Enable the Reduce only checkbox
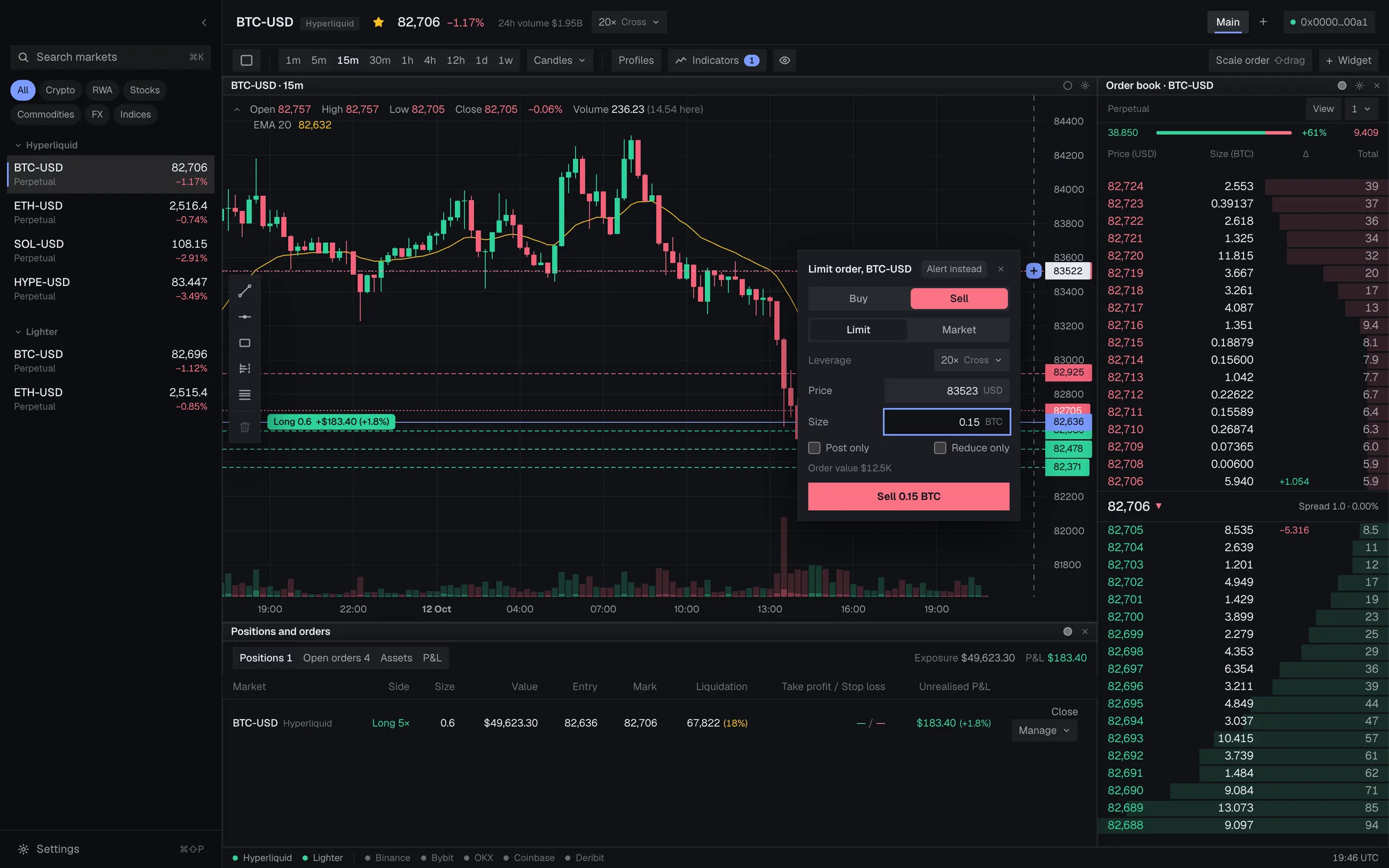The height and width of the screenshot is (868, 1389). (940, 448)
